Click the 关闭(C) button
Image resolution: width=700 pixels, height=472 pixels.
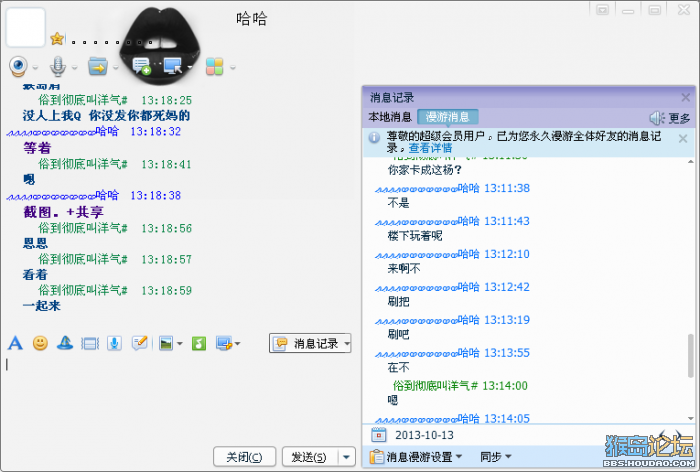[244, 457]
